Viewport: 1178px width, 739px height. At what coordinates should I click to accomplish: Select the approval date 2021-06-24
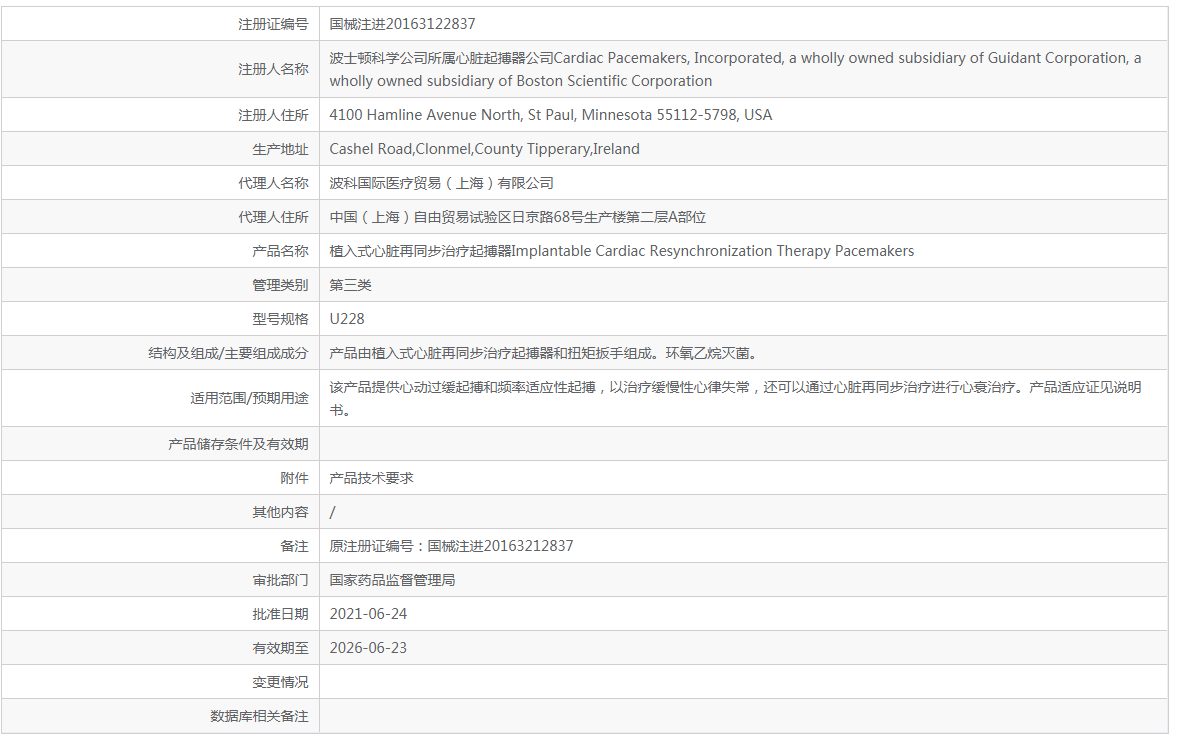point(368,614)
